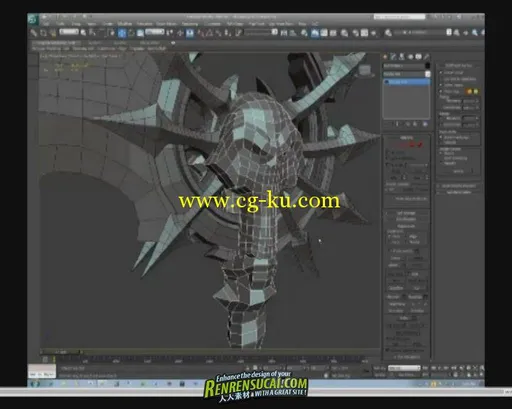512x409 pixels.
Task: Enable Separate By Smoothing Groups checkbox
Action: pos(441,137)
